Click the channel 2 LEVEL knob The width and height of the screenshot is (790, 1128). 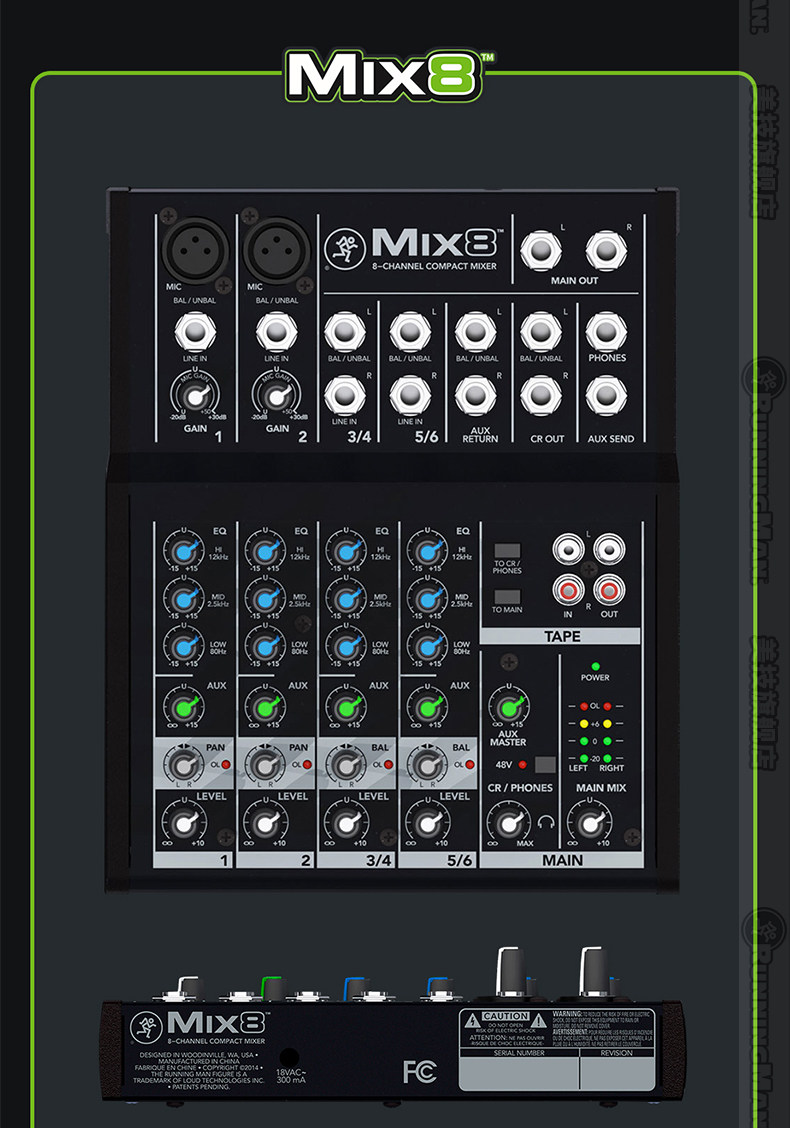(x=265, y=822)
